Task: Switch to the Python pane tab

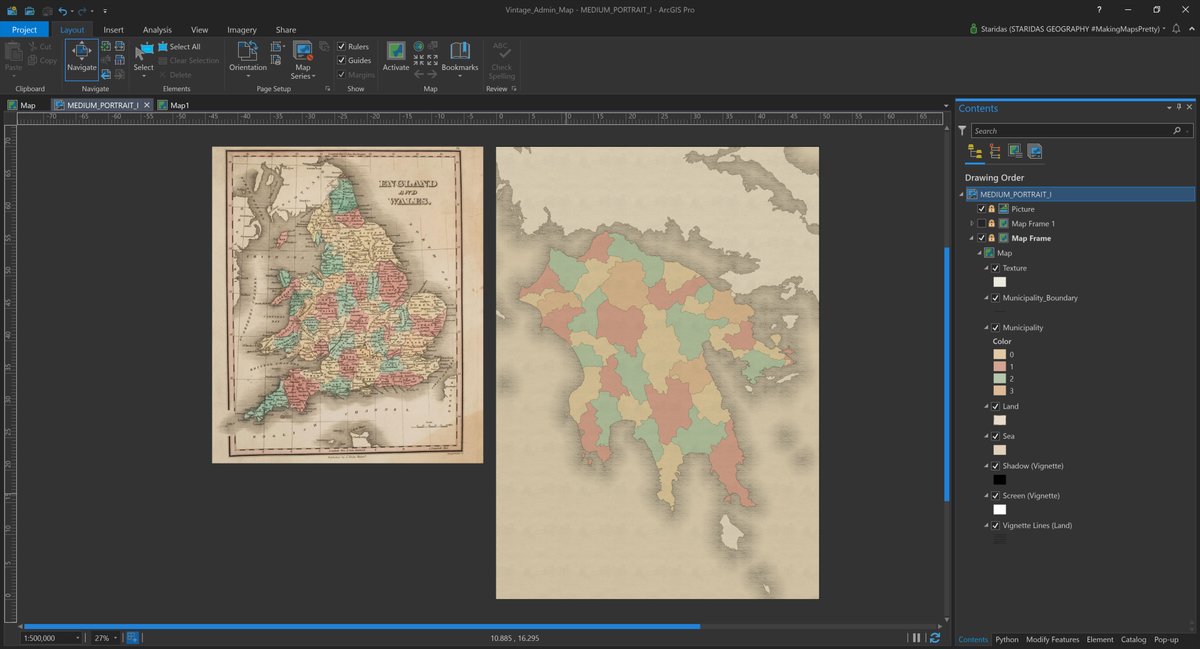Action: point(1007,639)
